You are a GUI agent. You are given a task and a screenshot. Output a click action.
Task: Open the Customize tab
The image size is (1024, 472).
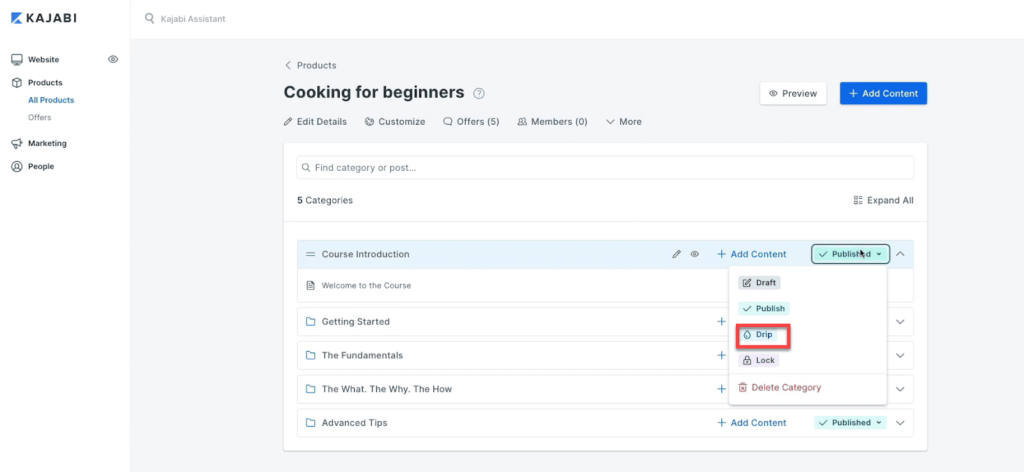coord(395,121)
